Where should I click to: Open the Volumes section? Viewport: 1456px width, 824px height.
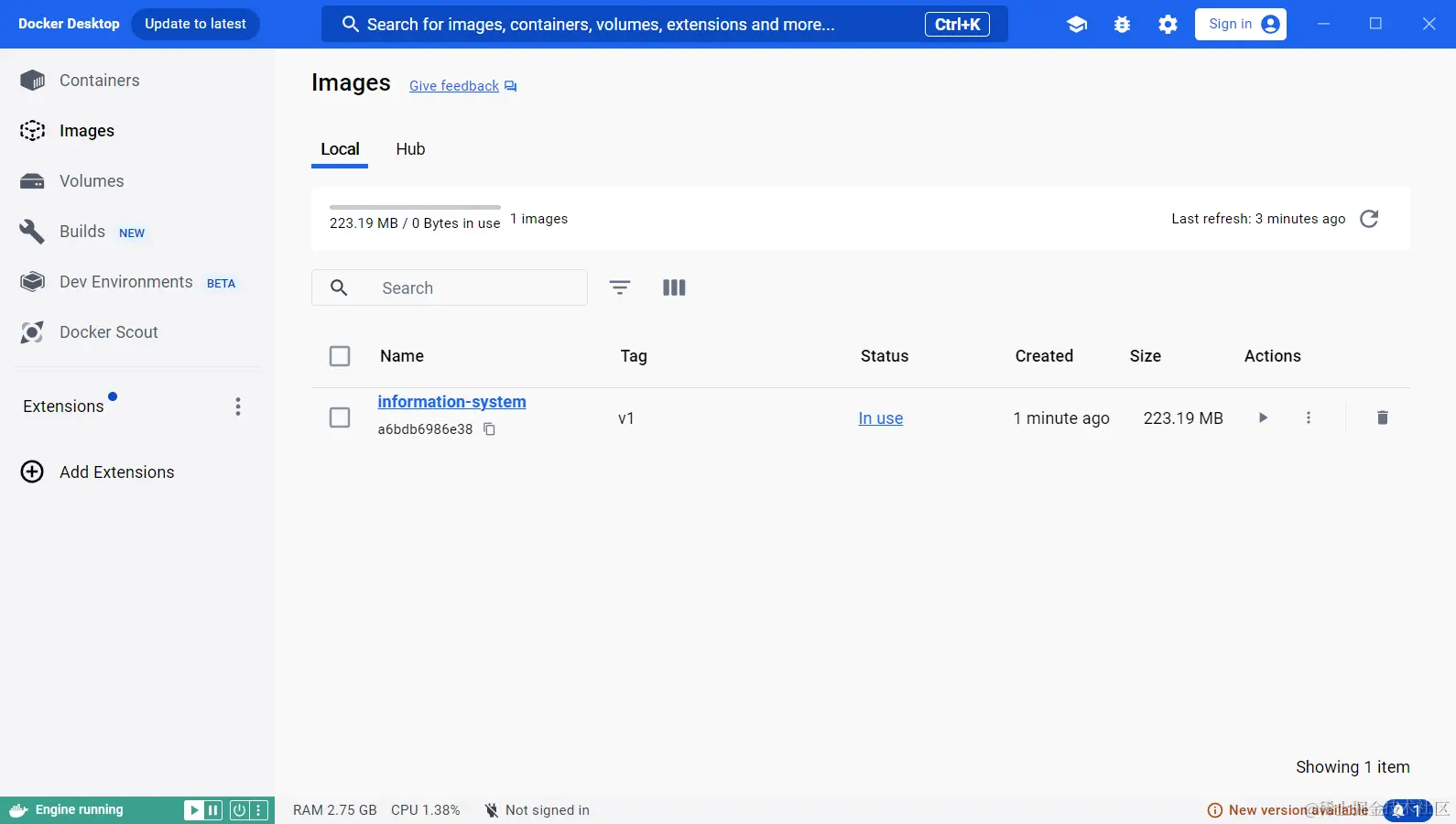(91, 181)
